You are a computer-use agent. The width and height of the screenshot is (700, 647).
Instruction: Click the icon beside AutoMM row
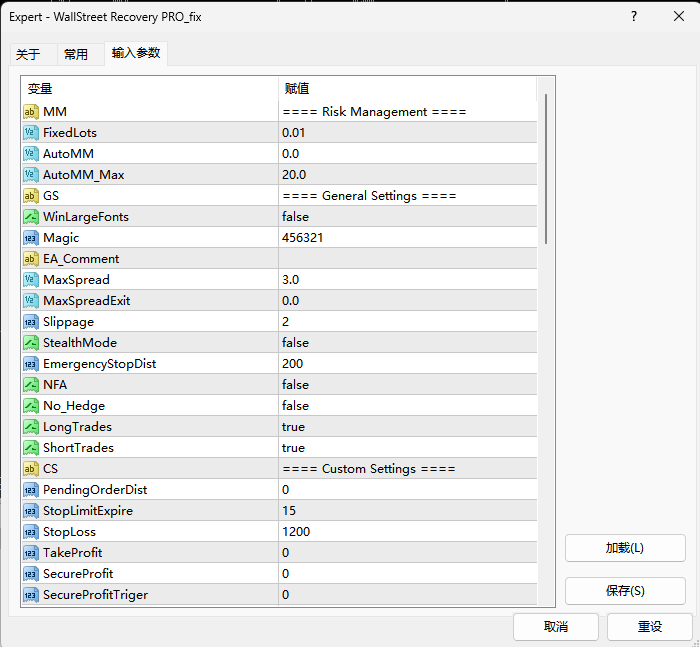pos(31,154)
